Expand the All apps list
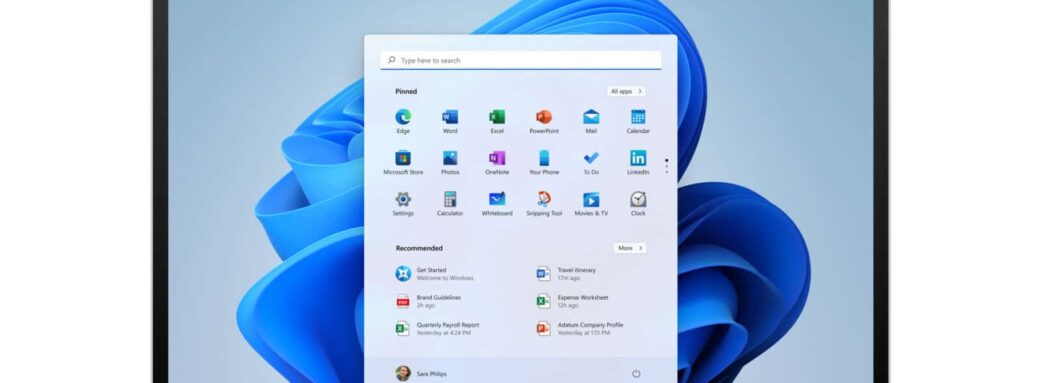The image size is (1040, 383). [626, 92]
